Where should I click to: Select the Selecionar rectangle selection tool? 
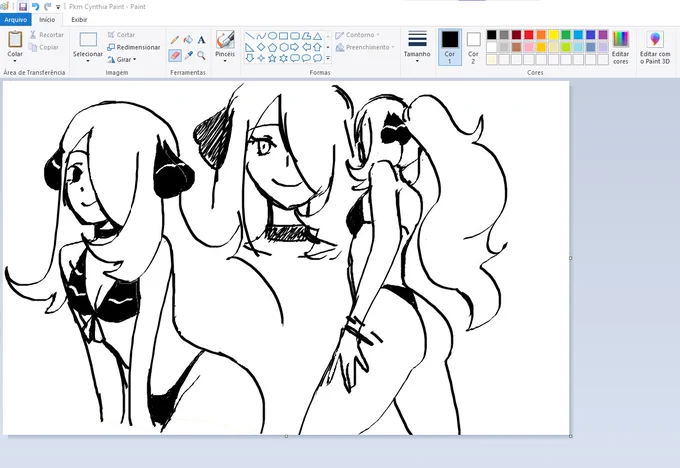click(88, 39)
